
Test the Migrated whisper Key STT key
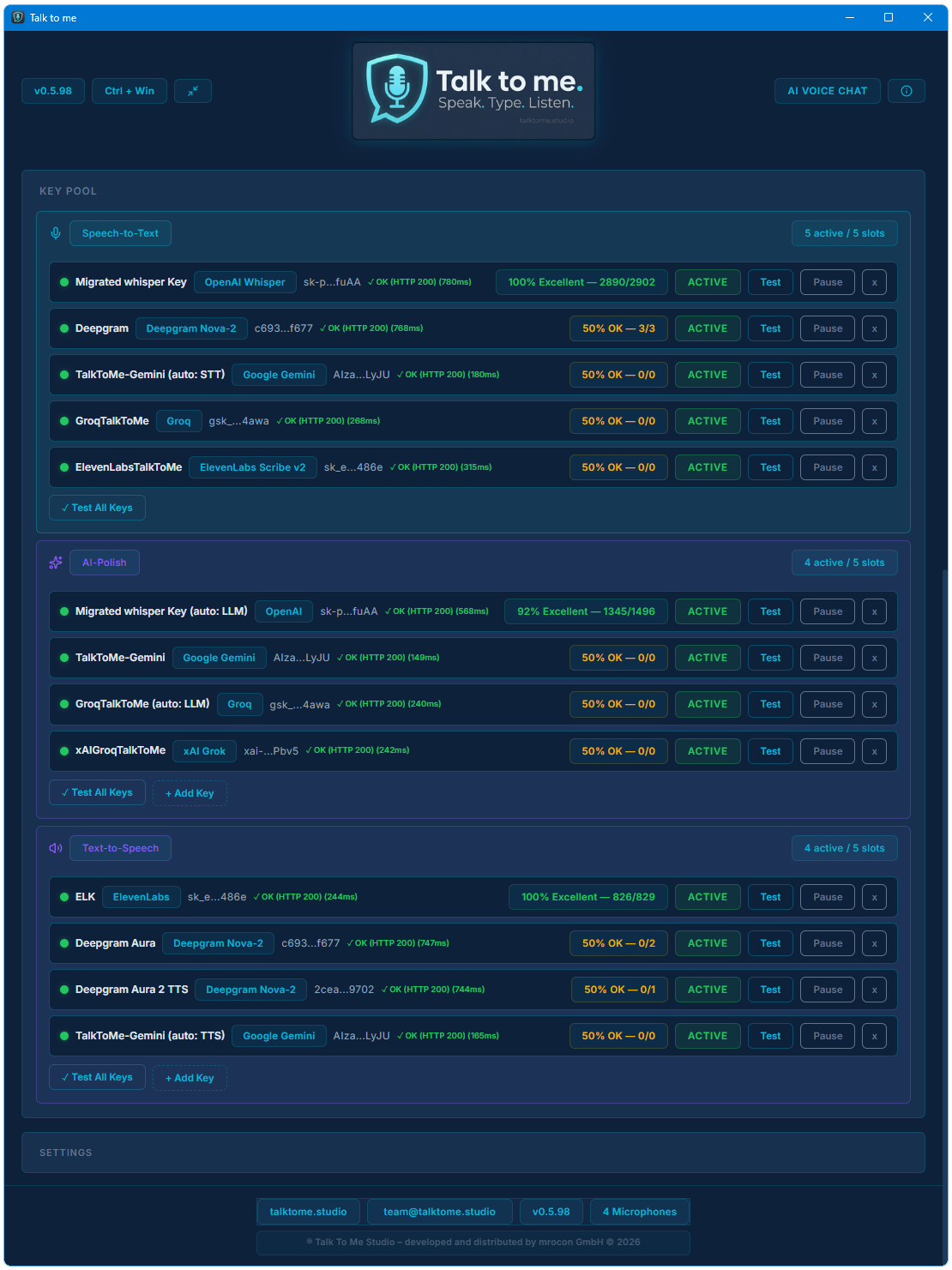coord(770,282)
